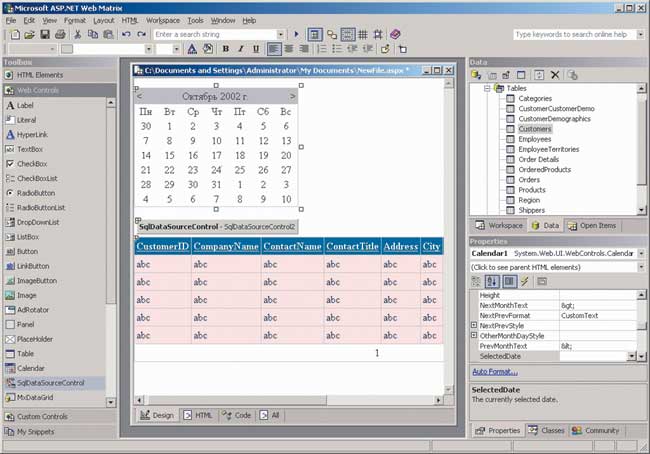Click the Save floppy disk icon
Viewport: 650px width, 454px height.
45,34
